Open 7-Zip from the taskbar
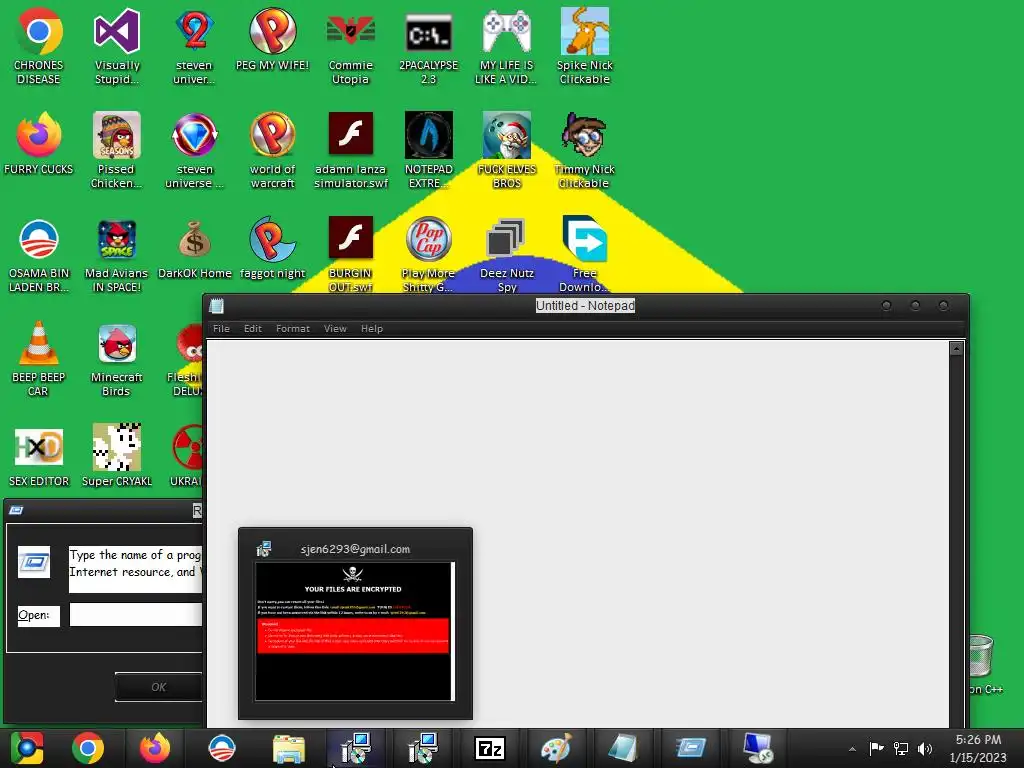This screenshot has height=768, width=1024. pos(490,748)
